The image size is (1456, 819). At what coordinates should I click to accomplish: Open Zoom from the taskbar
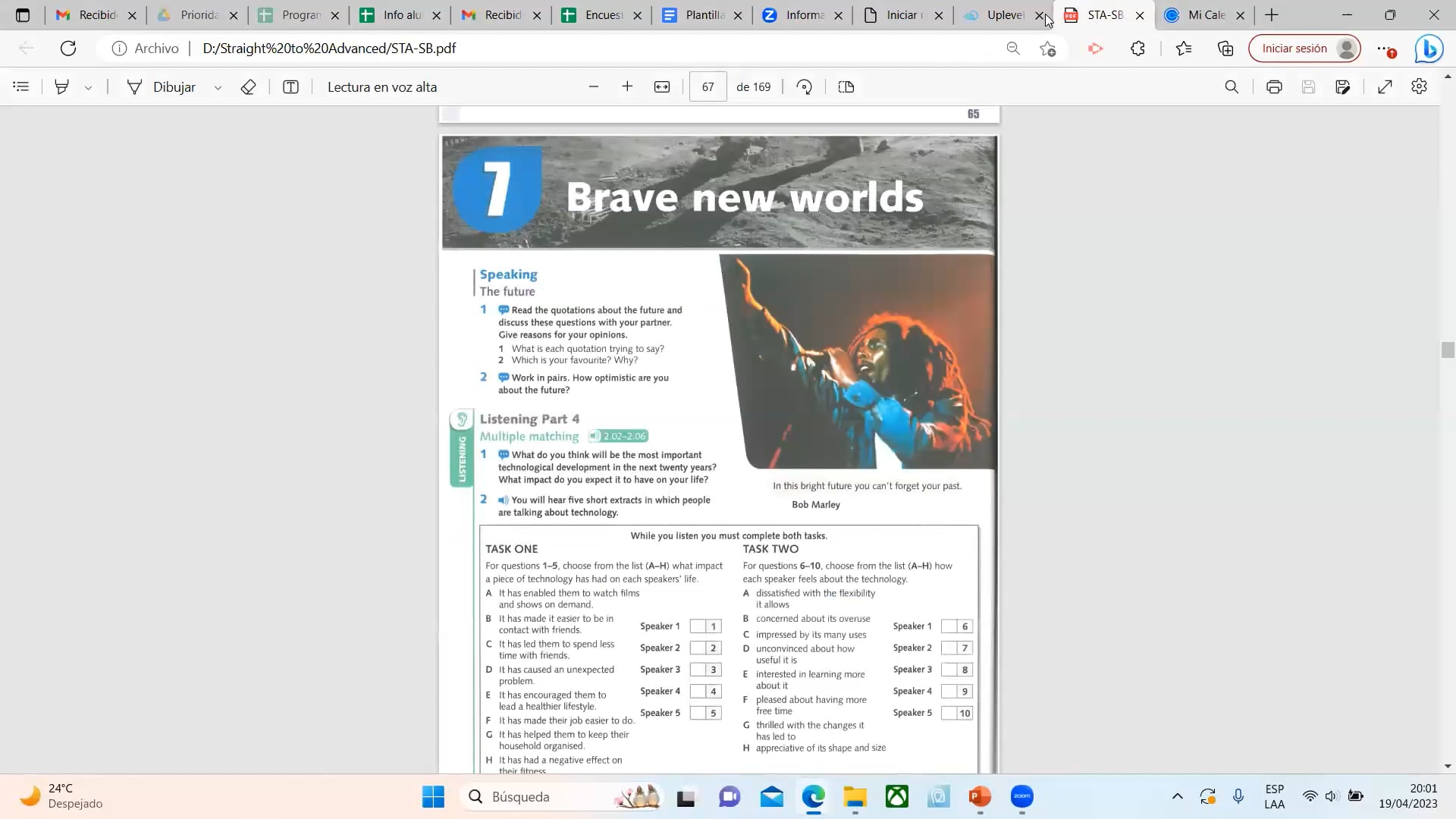[1022, 797]
